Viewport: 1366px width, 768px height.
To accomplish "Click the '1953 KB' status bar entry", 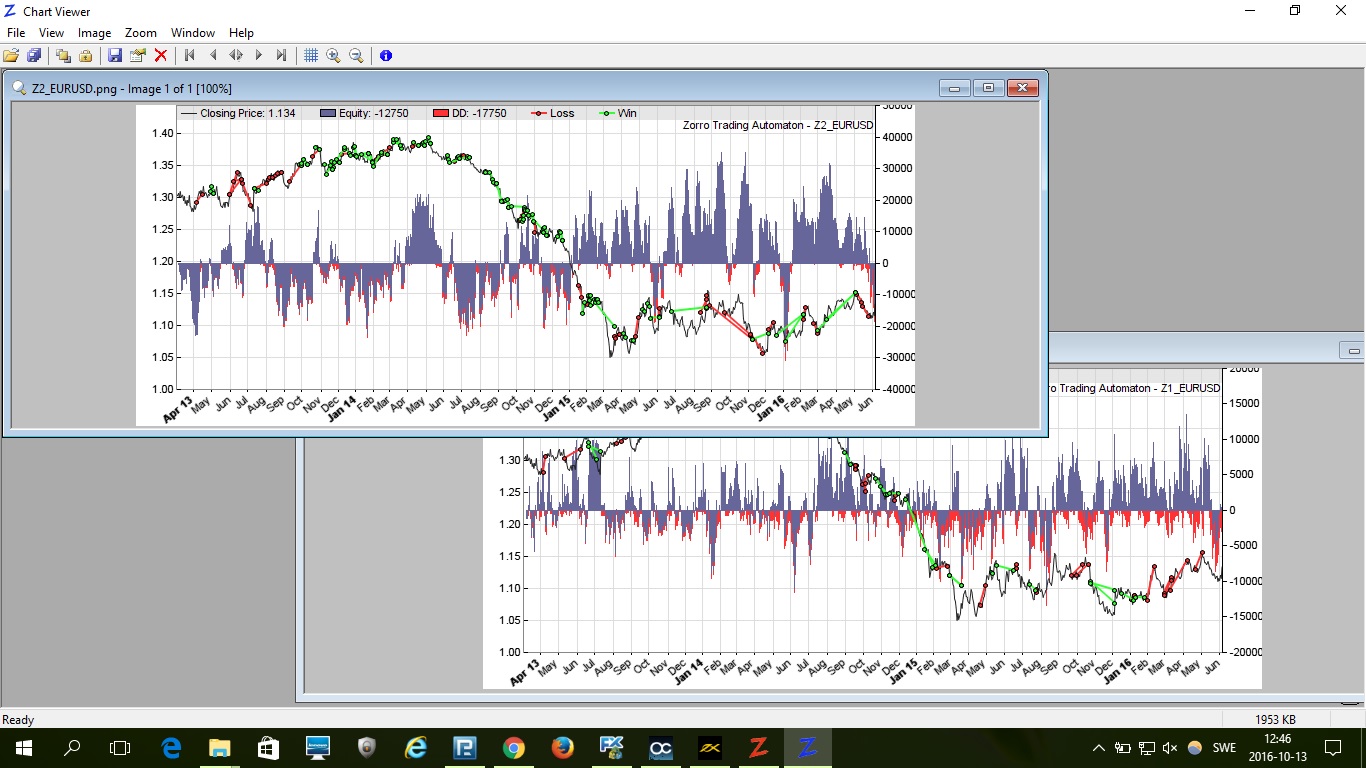I will click(1275, 720).
